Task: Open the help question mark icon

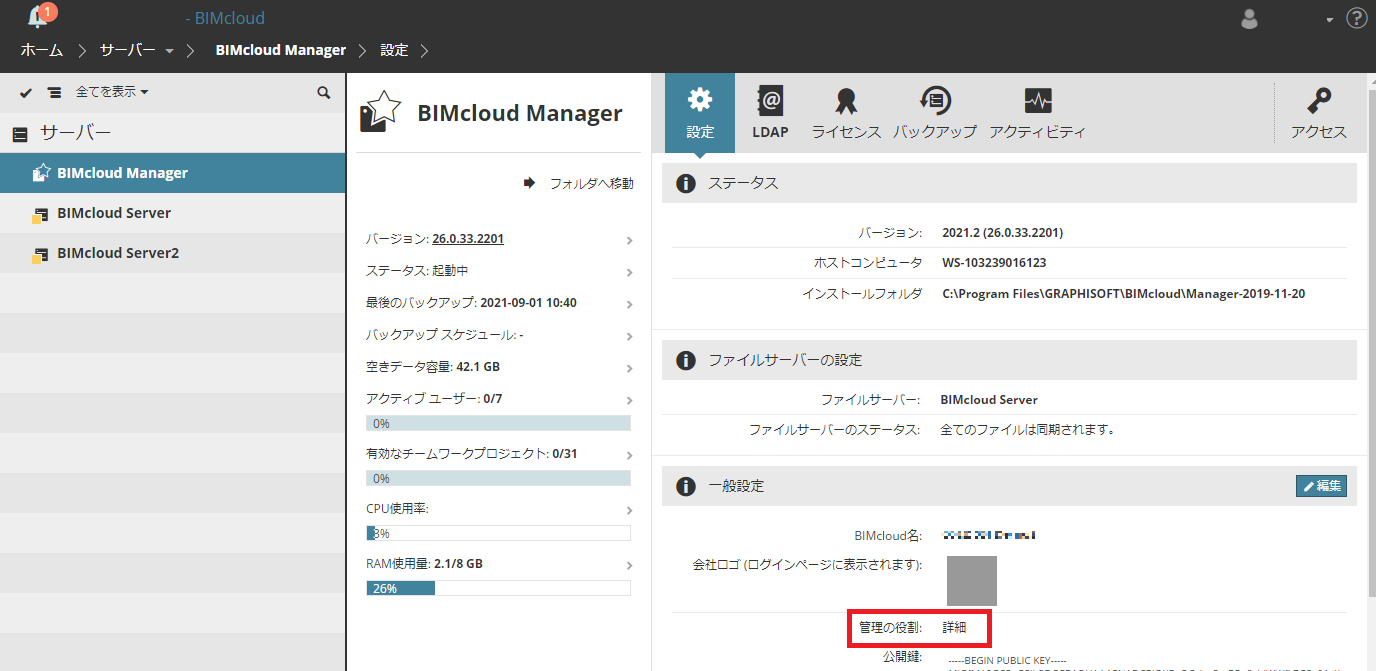Action: coord(1357,18)
